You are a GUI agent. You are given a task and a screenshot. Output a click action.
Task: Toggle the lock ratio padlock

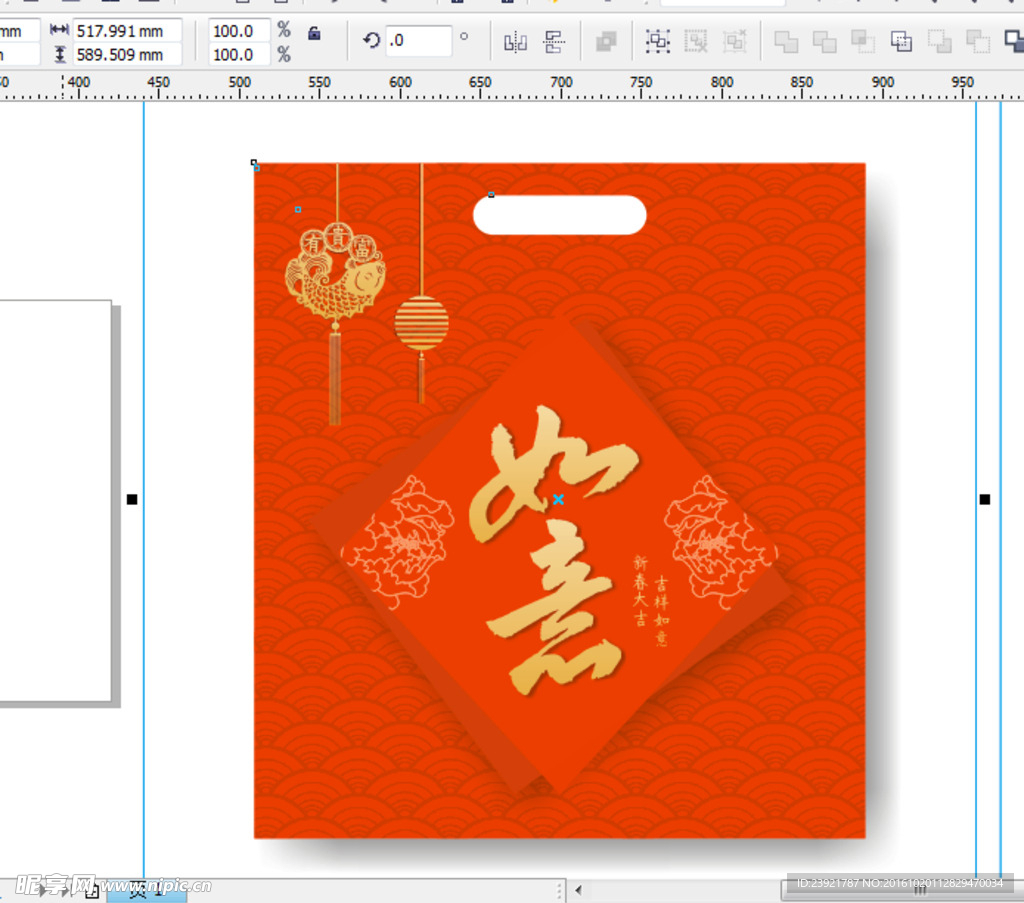coord(314,33)
